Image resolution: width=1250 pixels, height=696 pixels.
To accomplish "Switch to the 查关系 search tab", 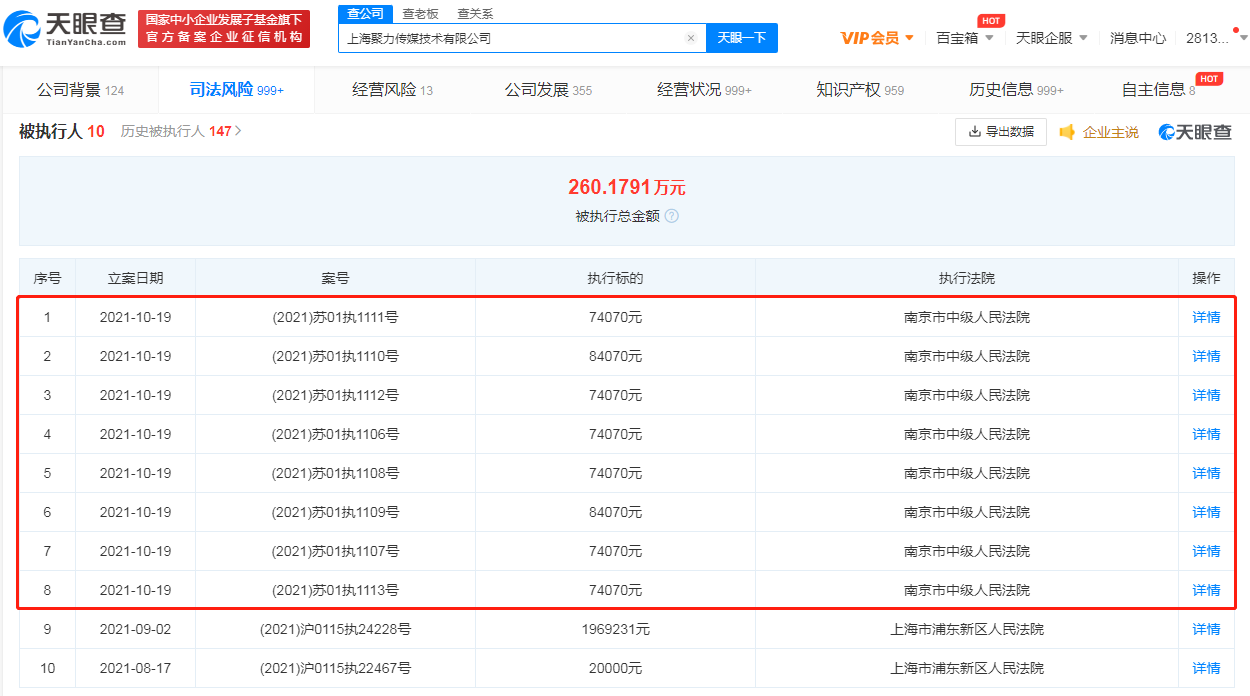I will pos(475,14).
